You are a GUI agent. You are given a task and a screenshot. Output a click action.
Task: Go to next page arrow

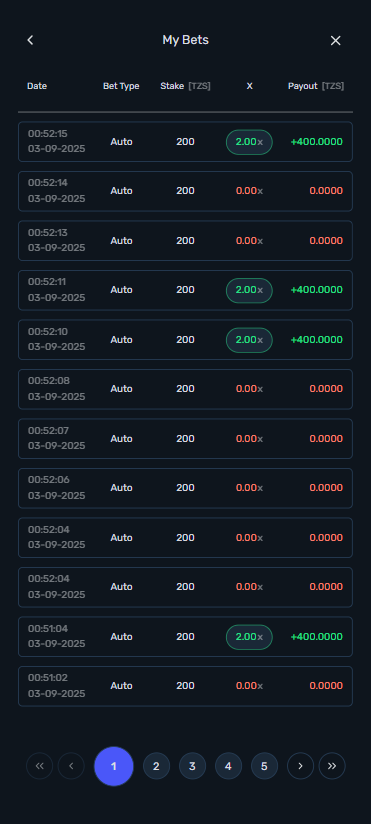click(301, 766)
